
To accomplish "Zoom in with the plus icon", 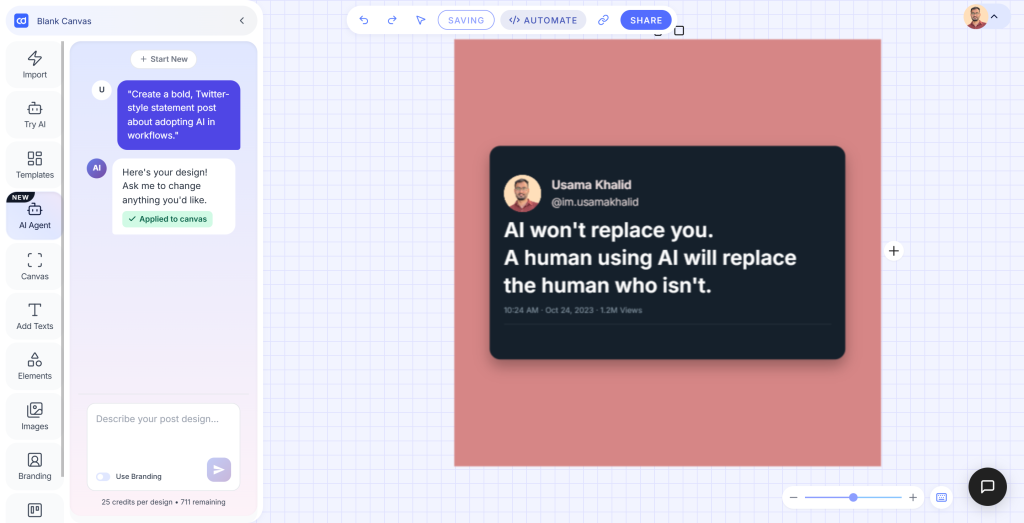I will [x=913, y=498].
